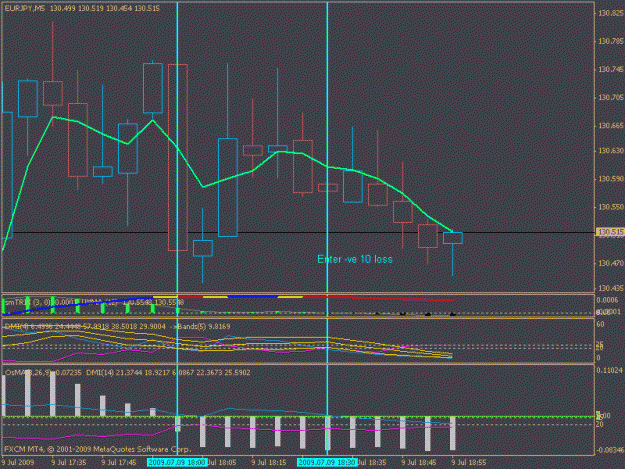Click the 0.0006 scale value in smTRIX pane

(x=608, y=300)
